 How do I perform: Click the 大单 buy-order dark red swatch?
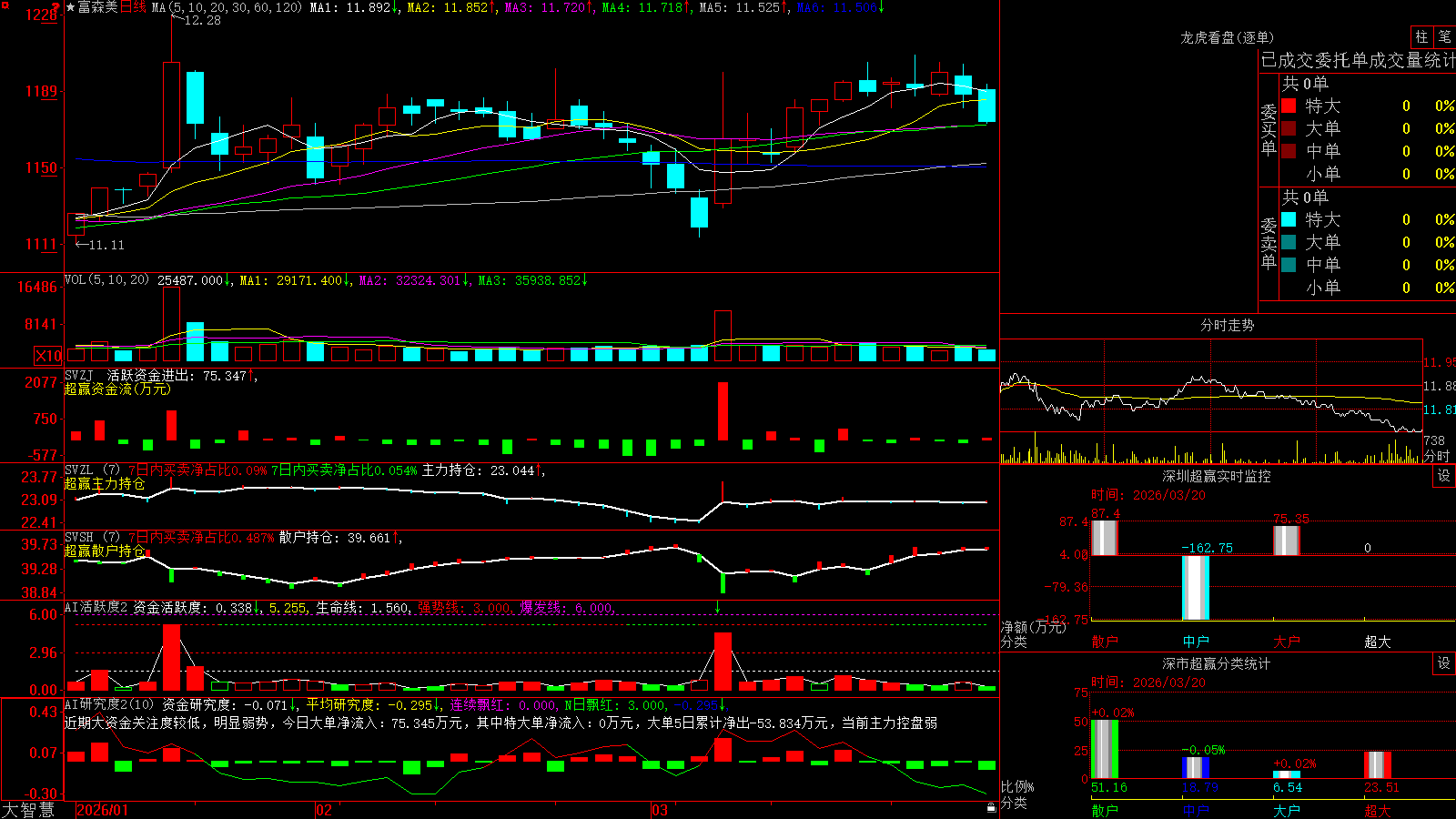[1289, 128]
